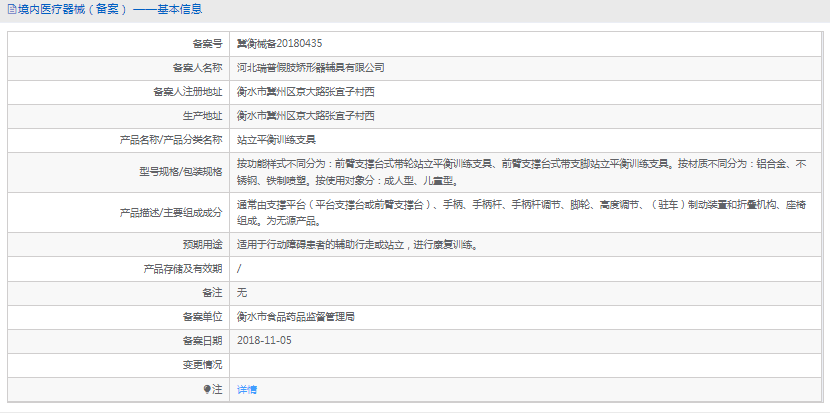This screenshot has width=830, height=413.
Task: Click the 型号规格/包装规格 label
Action: pyautogui.click(x=180, y=172)
